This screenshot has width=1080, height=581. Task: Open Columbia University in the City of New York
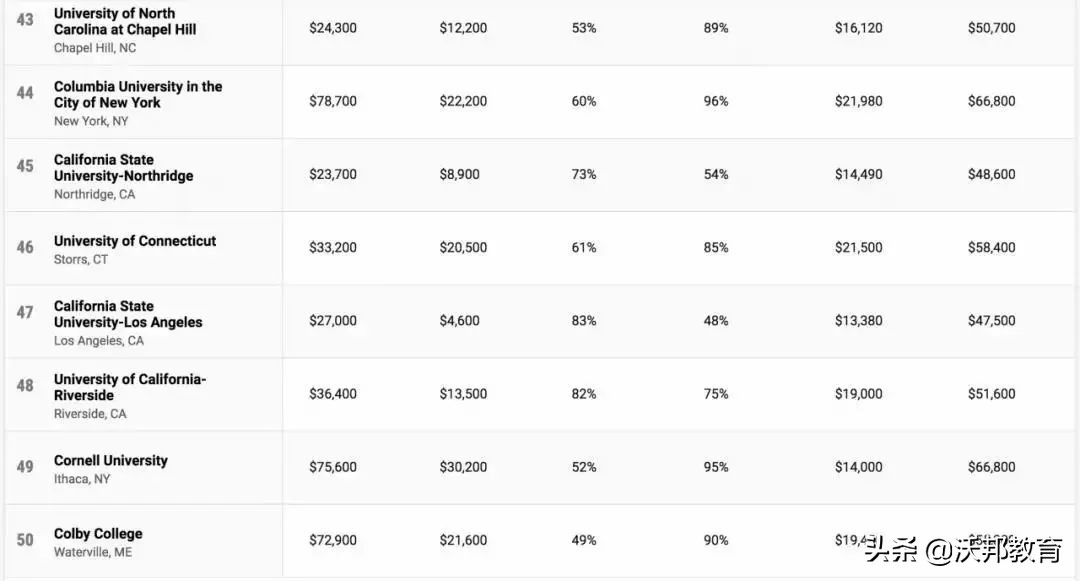pyautogui.click(x=138, y=94)
